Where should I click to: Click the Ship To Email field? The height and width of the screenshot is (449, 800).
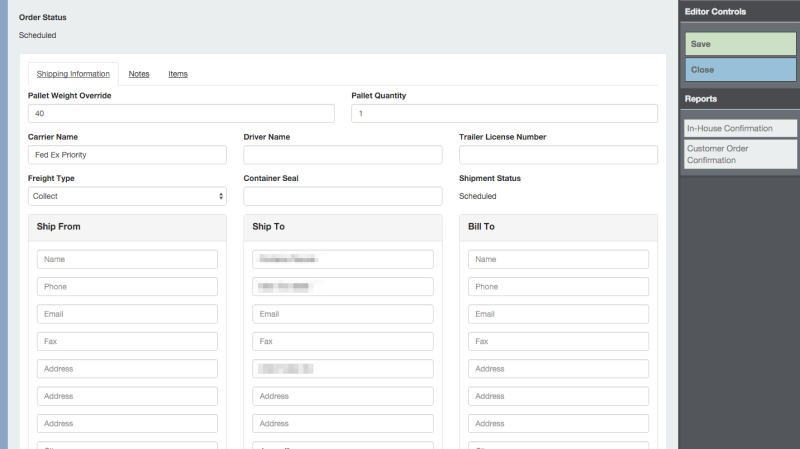[x=342, y=314]
